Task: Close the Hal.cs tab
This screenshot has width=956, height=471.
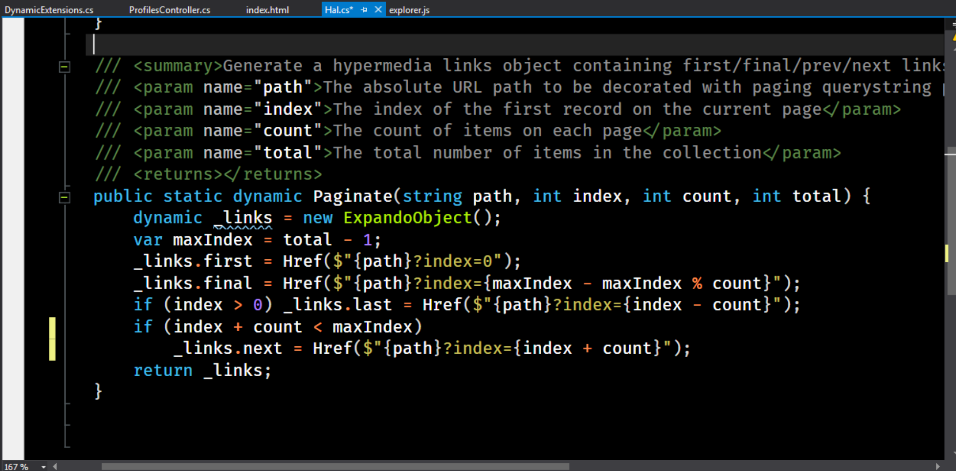Action: click(378, 10)
